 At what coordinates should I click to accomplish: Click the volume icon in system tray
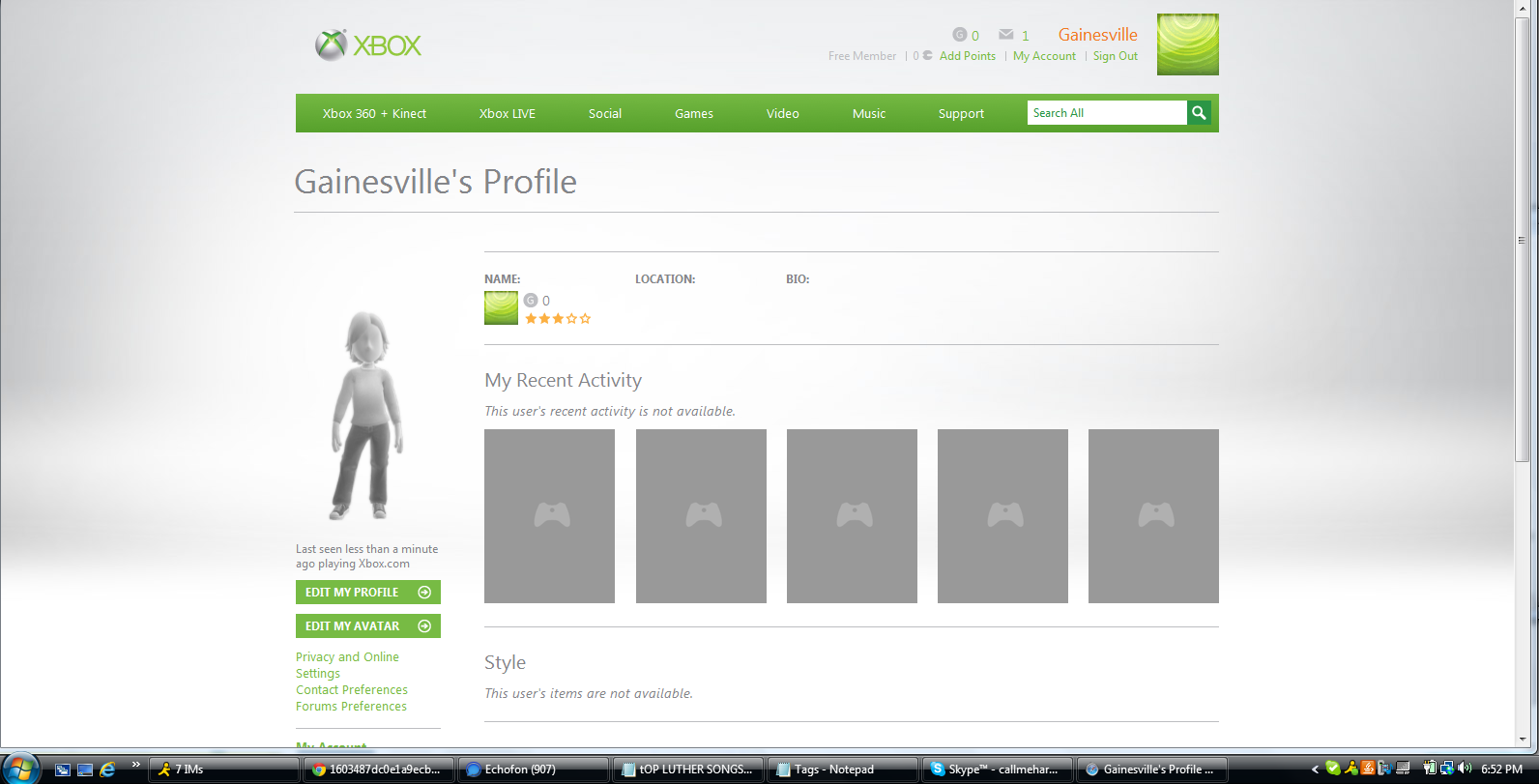pos(1465,769)
